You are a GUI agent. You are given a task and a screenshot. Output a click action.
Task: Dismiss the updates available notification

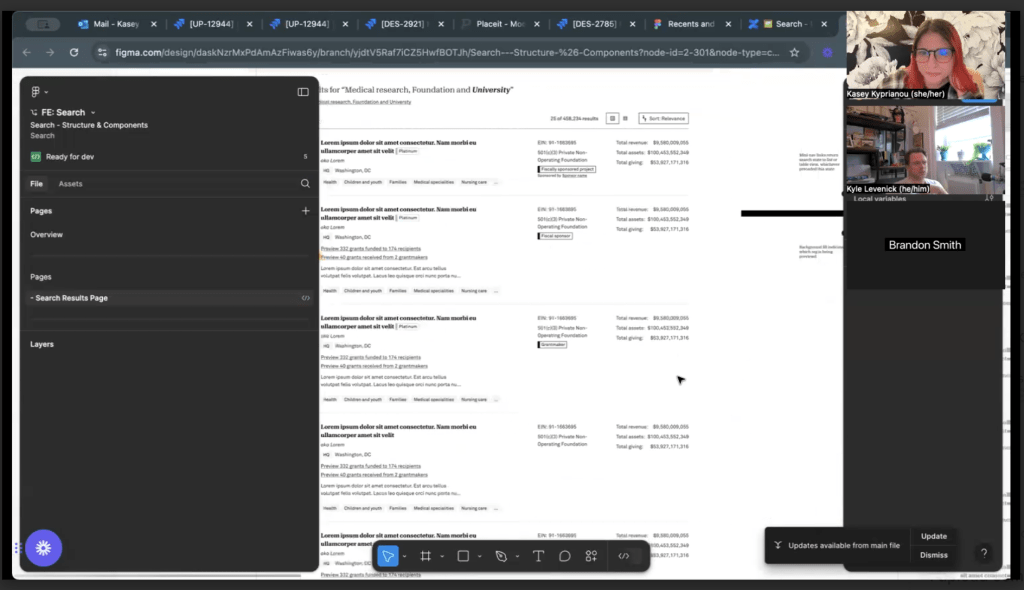click(933, 555)
